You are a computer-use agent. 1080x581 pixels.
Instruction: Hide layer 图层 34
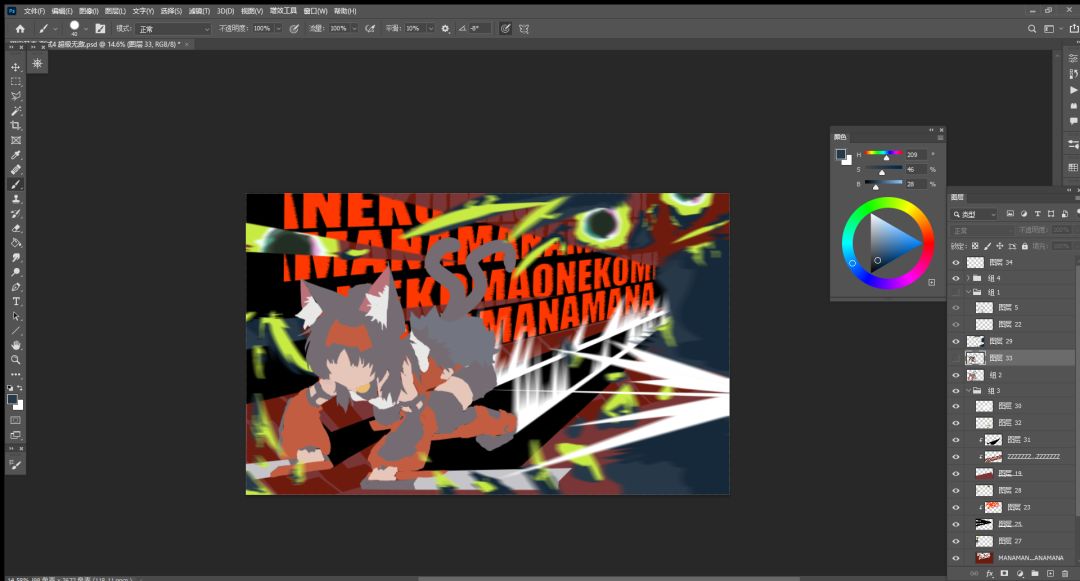pos(956,262)
